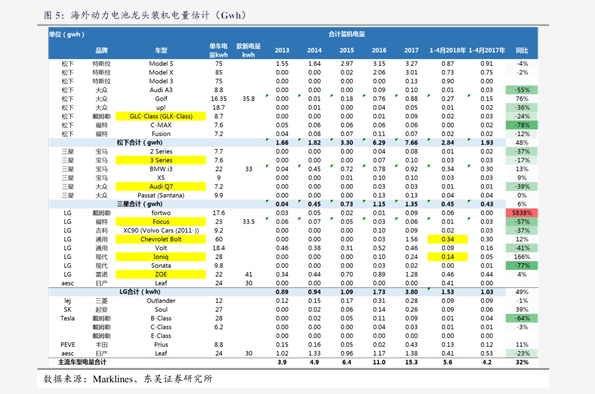595x394 pixels.
Task: Select the green -55% cell
Action: point(522,90)
